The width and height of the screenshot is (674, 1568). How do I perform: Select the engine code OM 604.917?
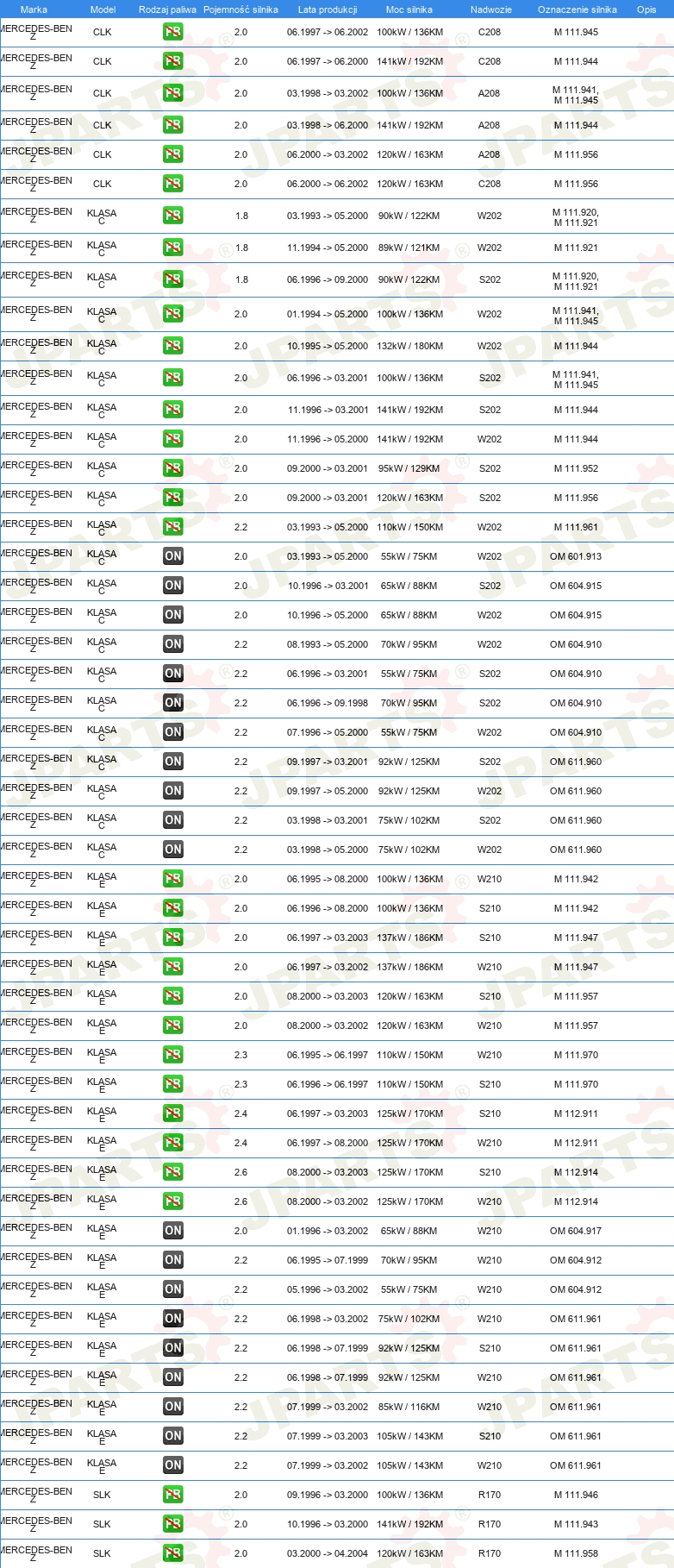coord(576,1231)
